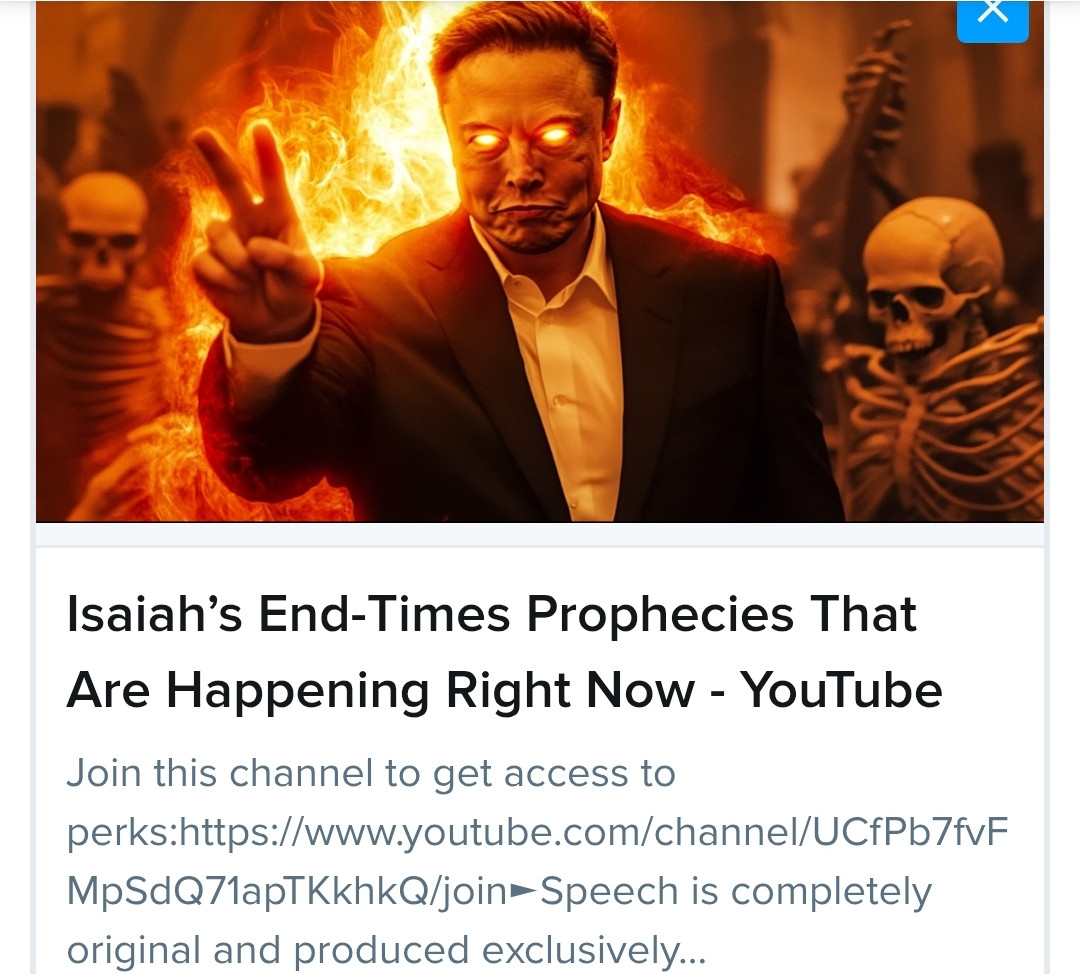This screenshot has height=974, width=1080.
Task: Click the ► arrow symbol in the description
Action: point(523,891)
